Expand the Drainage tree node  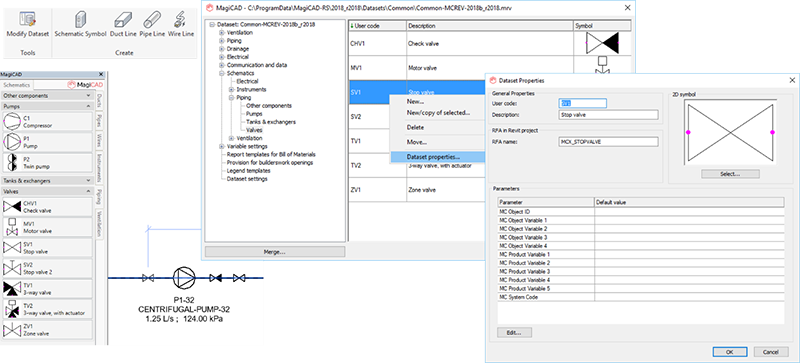point(222,49)
